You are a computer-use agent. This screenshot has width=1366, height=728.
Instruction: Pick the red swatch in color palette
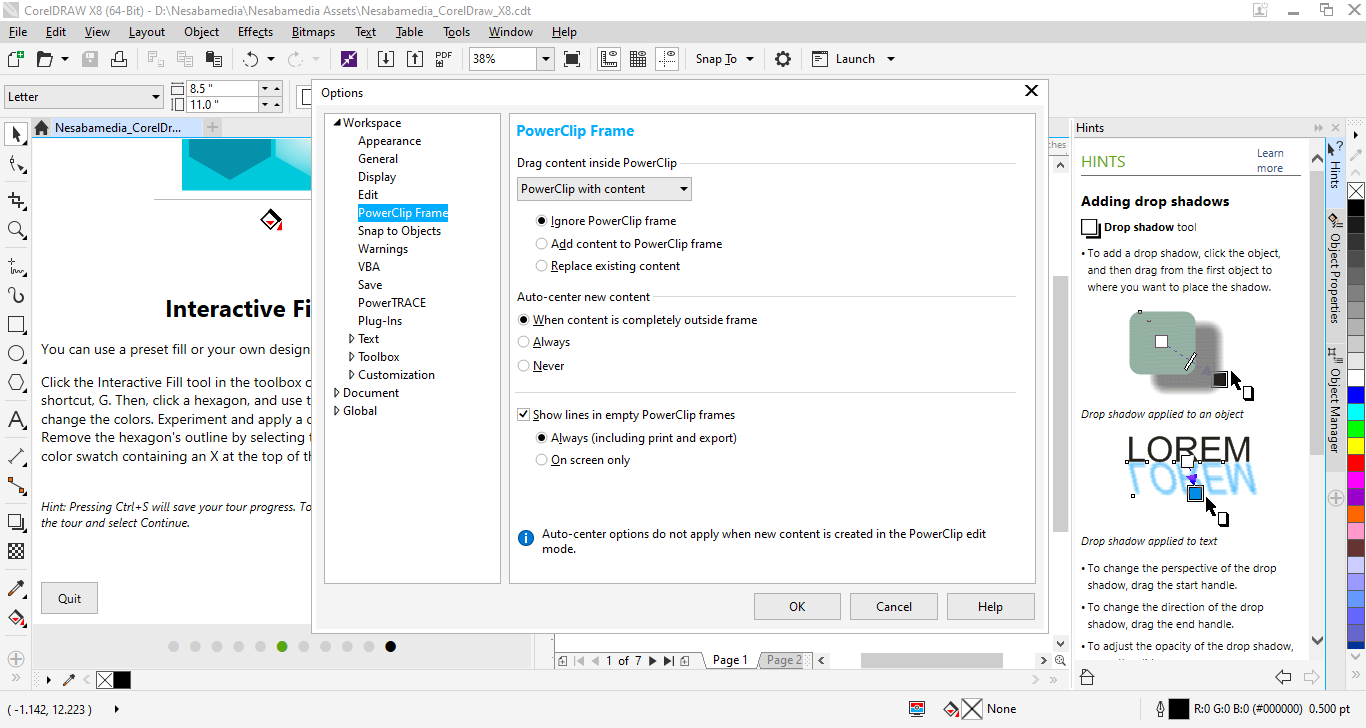(x=1355, y=463)
